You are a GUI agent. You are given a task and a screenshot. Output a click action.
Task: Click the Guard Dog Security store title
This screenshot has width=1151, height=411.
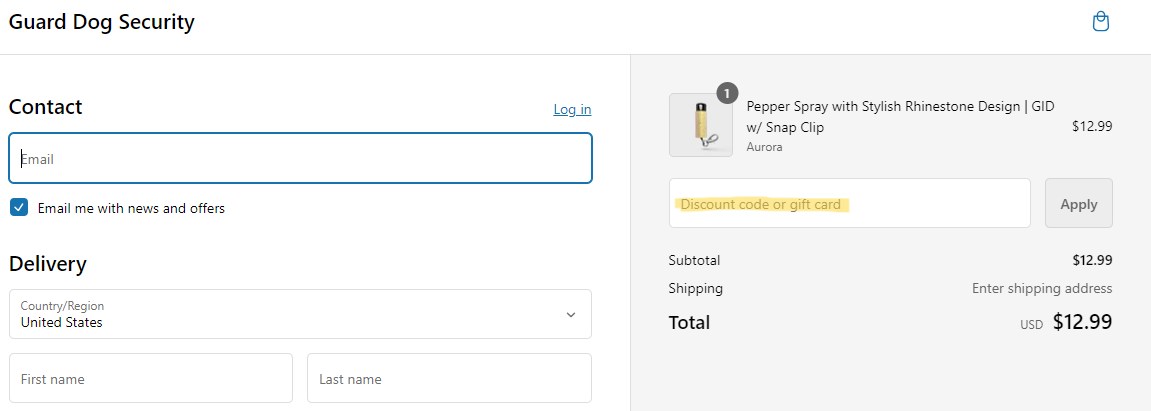(101, 22)
